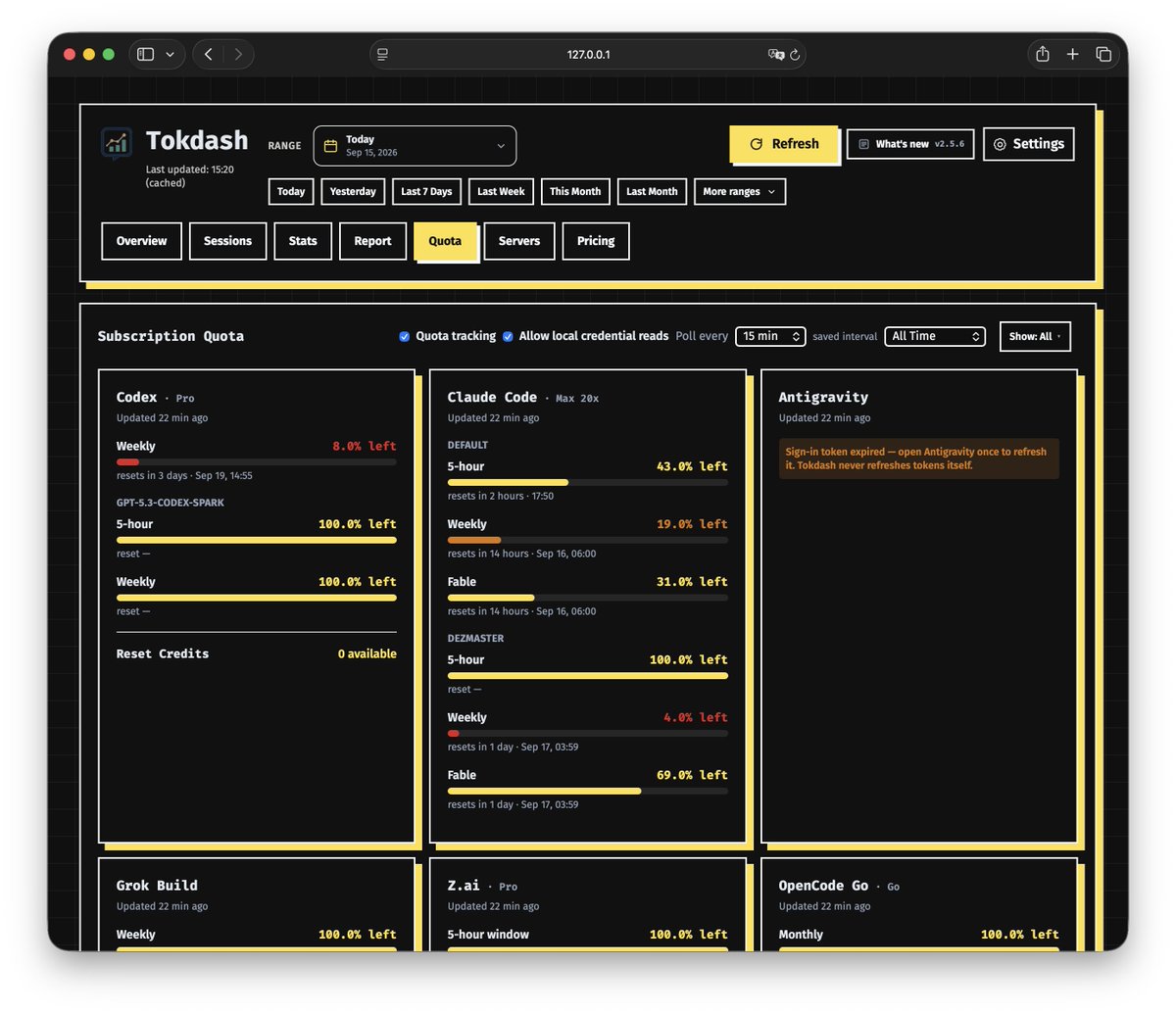Switch to the Sessions tab
The height and width of the screenshot is (1014, 1176).
[227, 241]
